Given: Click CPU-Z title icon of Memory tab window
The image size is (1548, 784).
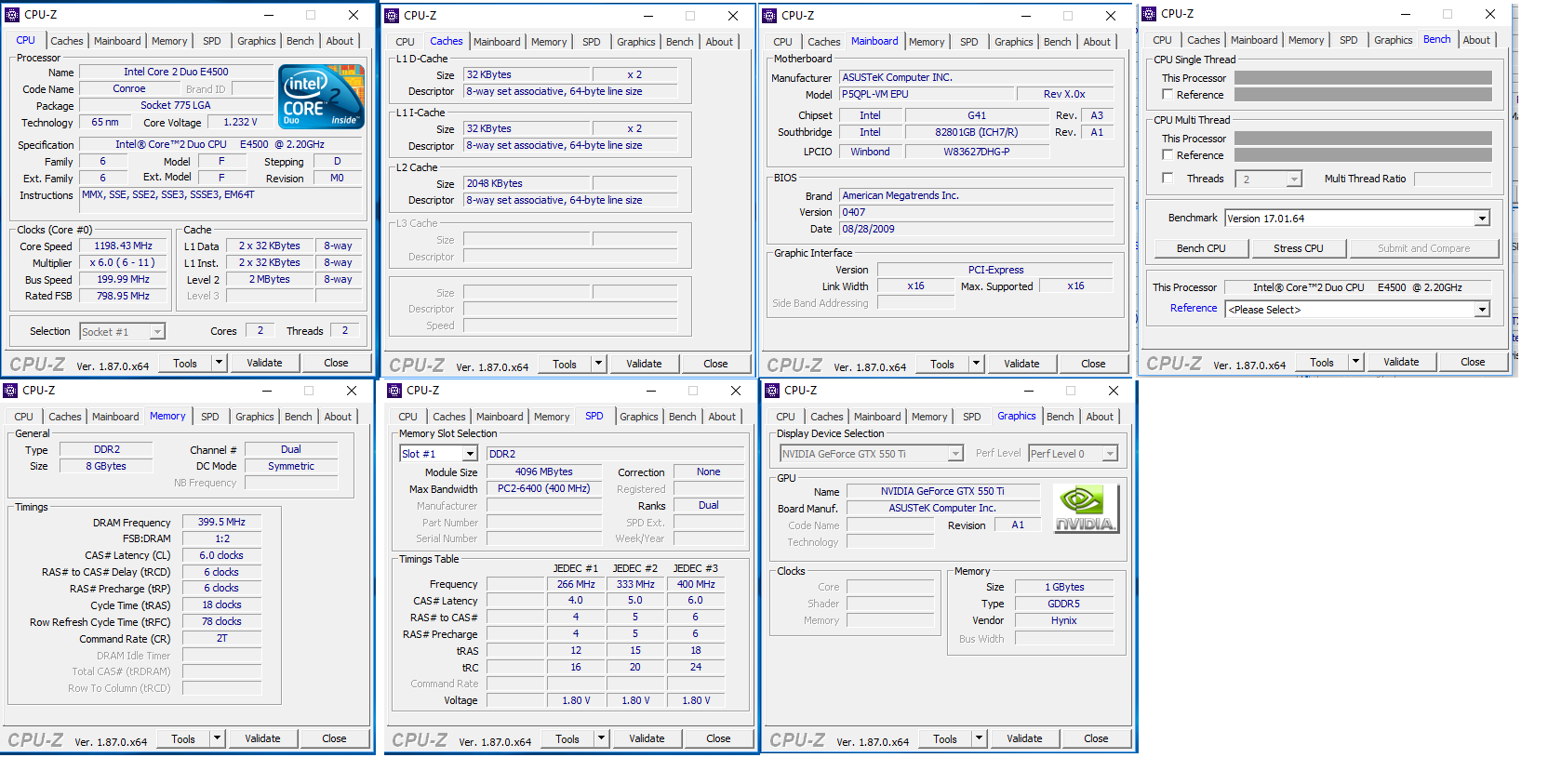Looking at the screenshot, I should click(x=10, y=391).
